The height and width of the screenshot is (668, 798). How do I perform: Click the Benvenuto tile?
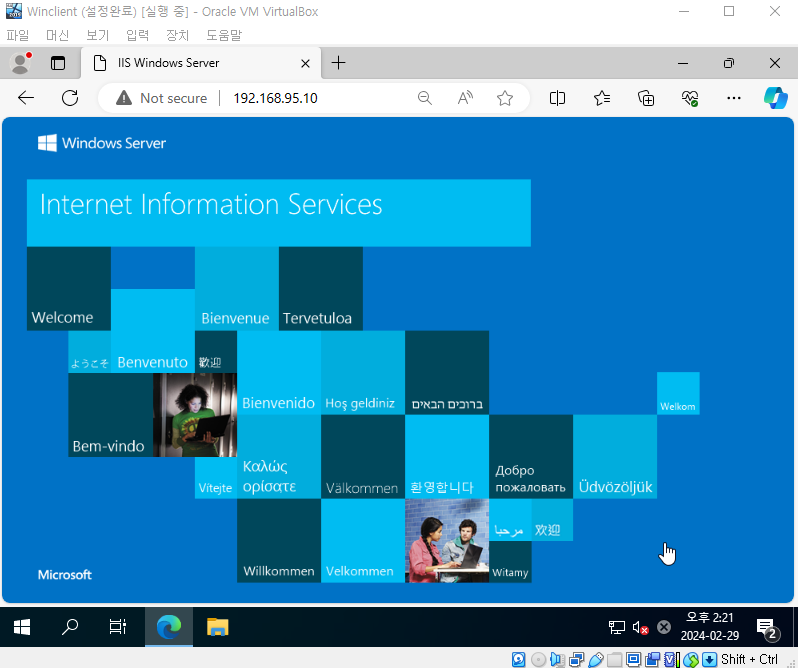153,331
